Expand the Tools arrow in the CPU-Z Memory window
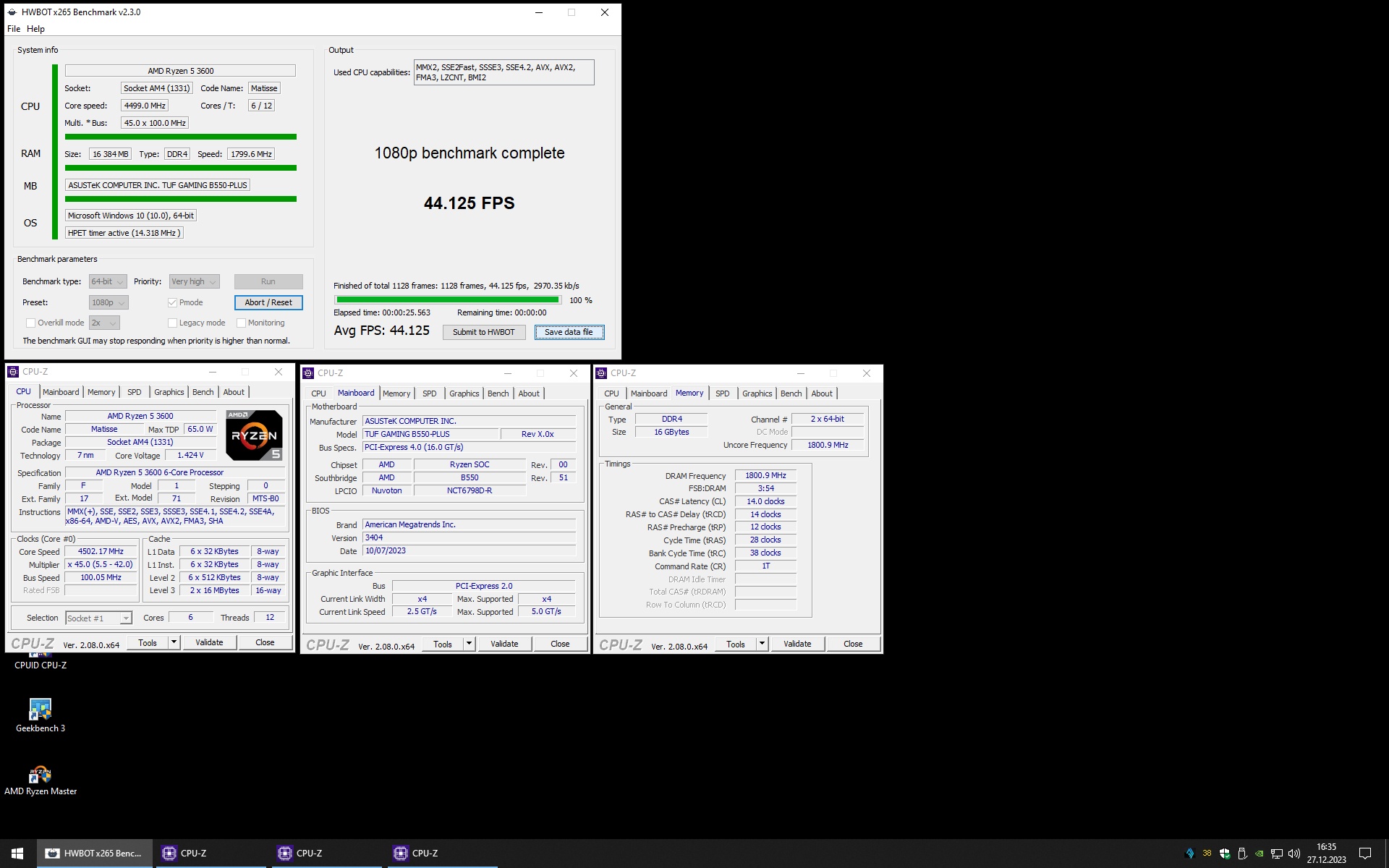Image resolution: width=1389 pixels, height=868 pixels. (x=762, y=644)
